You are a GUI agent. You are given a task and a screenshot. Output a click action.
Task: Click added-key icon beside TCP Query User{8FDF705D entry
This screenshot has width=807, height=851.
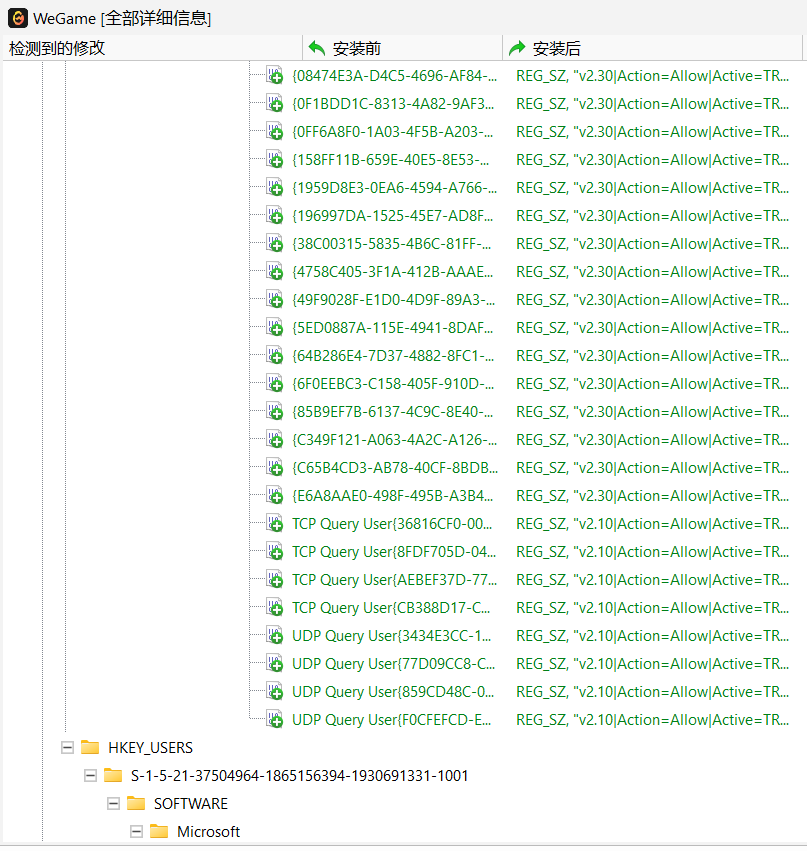click(x=274, y=551)
